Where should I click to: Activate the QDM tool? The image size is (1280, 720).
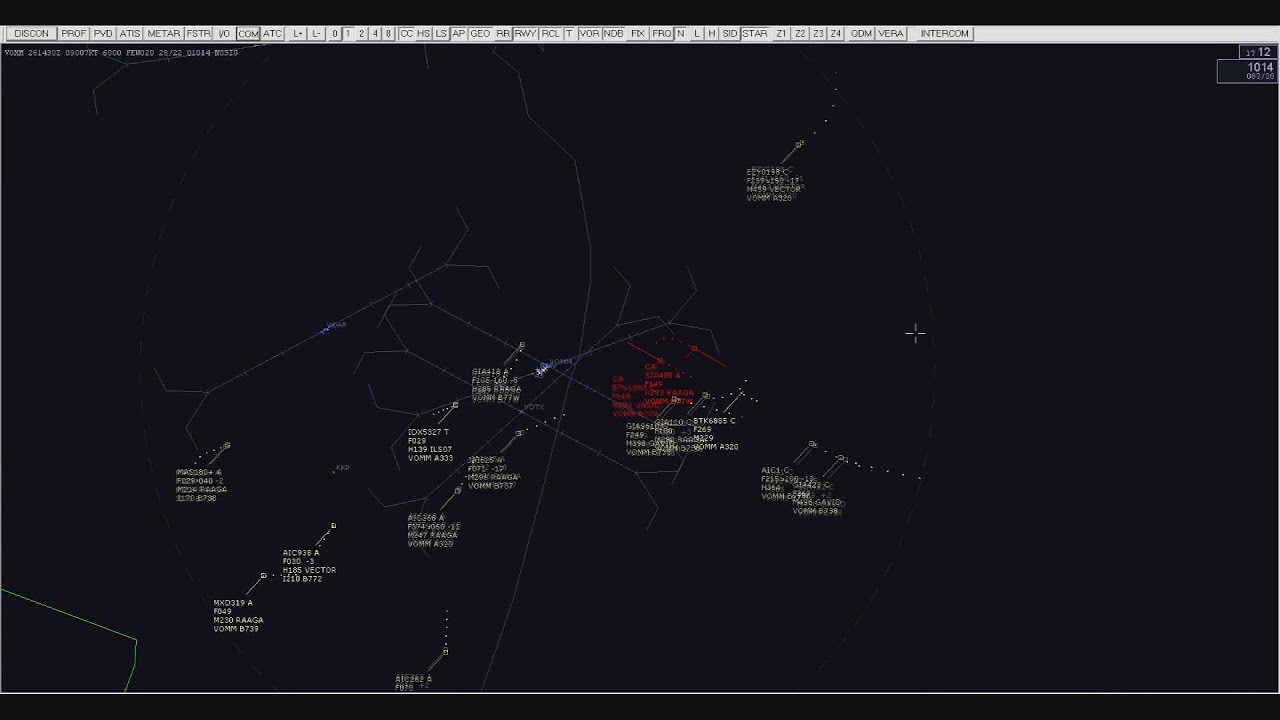click(x=861, y=34)
